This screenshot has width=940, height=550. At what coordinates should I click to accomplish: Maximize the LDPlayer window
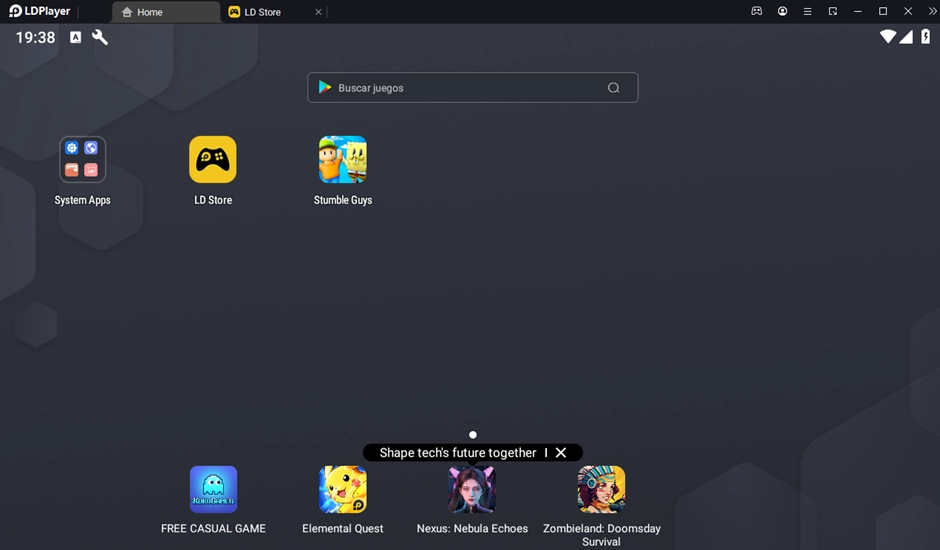883,11
